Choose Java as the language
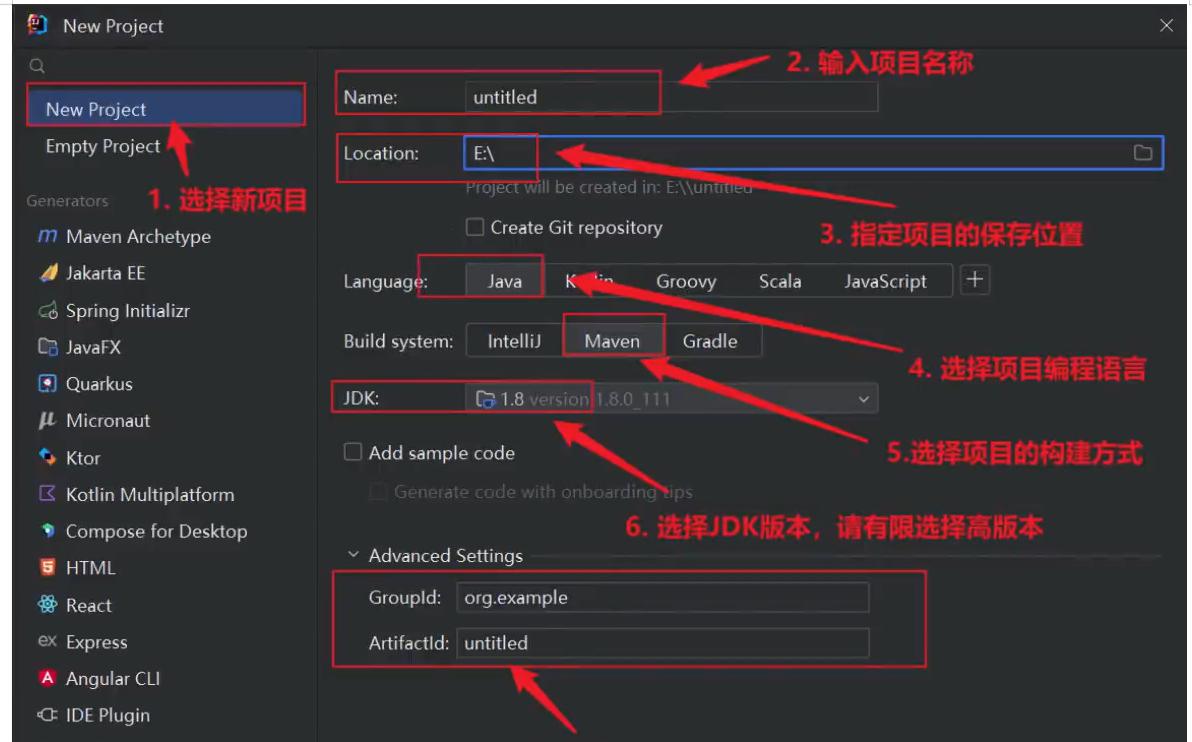 click(x=504, y=281)
